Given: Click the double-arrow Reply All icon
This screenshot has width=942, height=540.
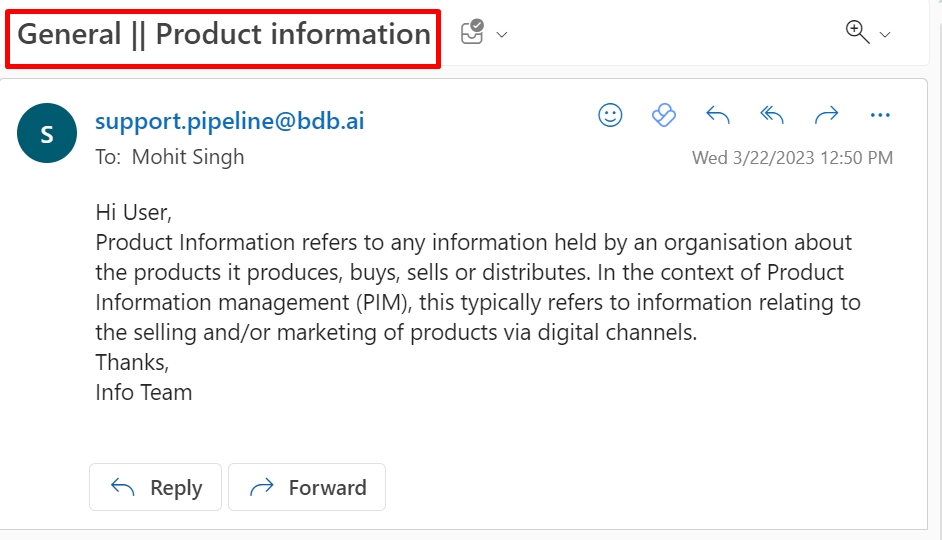Looking at the screenshot, I should click(772, 115).
